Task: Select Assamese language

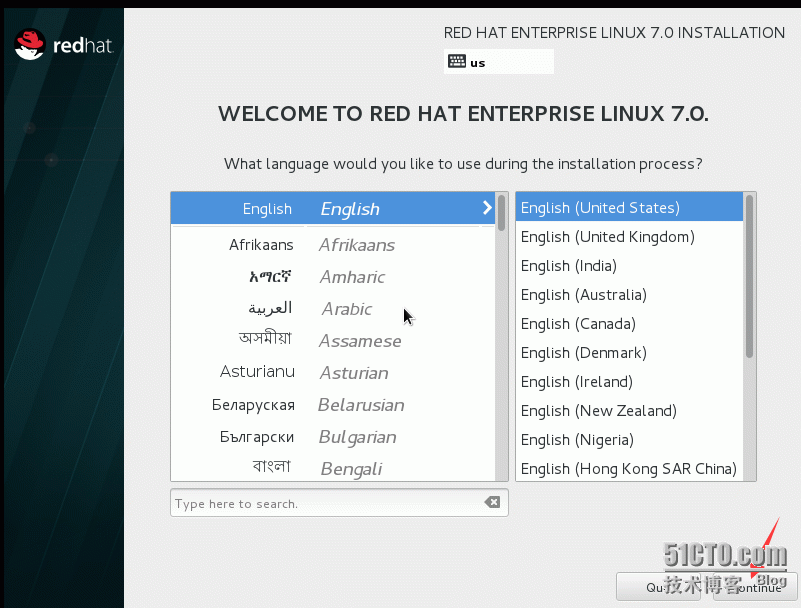Action: pos(333,341)
